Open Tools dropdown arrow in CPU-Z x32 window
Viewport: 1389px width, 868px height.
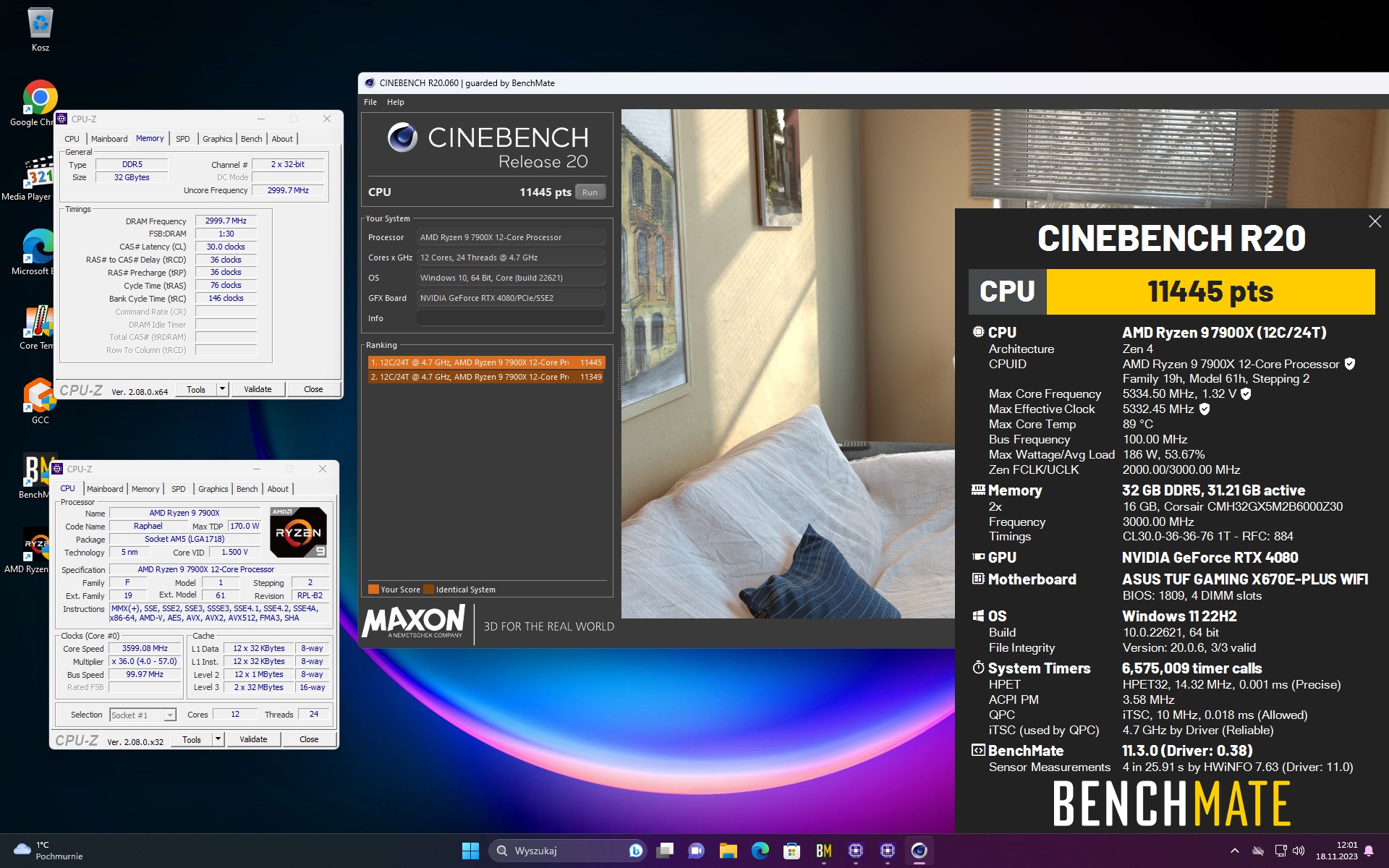click(x=218, y=739)
